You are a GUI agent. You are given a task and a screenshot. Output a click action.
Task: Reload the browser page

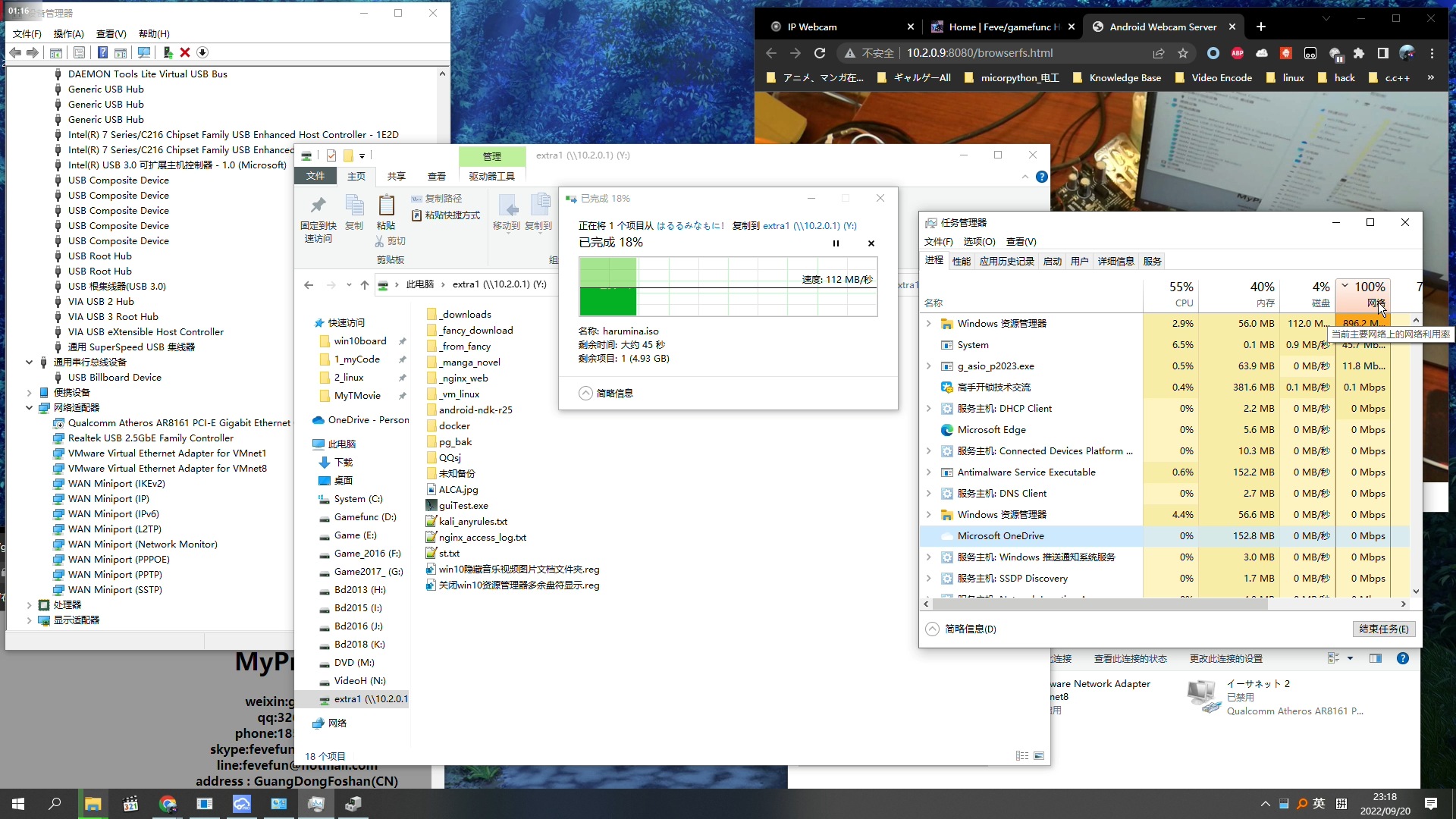coord(820,53)
